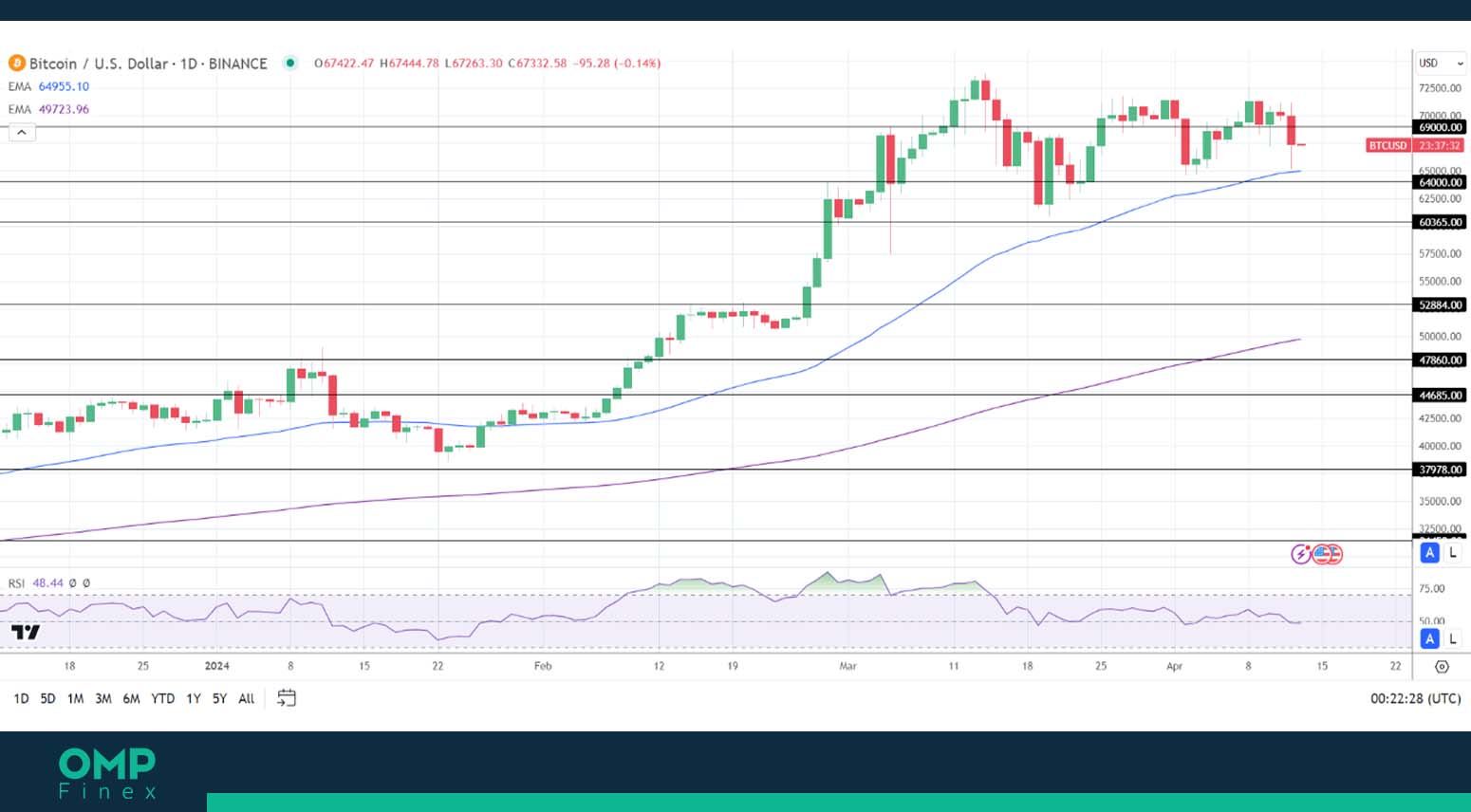
Task: Select the 1M date range
Action: click(75, 698)
